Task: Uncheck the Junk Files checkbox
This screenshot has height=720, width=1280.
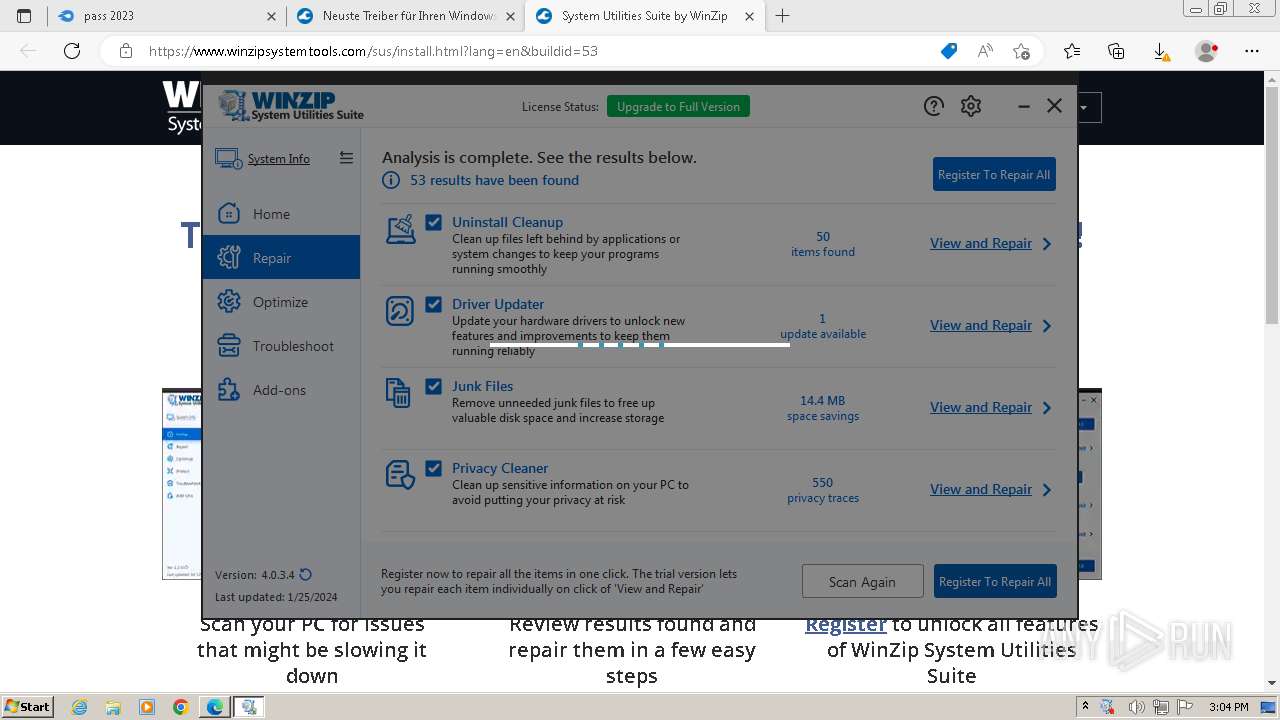Action: tap(433, 386)
